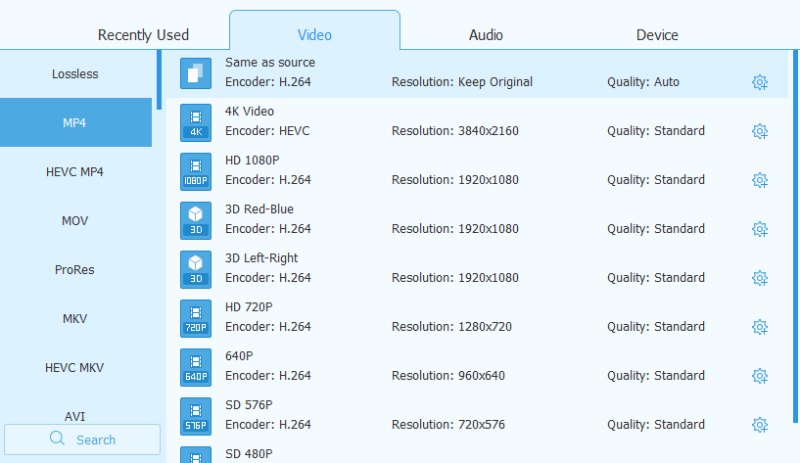Image resolution: width=800 pixels, height=463 pixels.
Task: Open settings gear for HD 1080P preset
Action: pos(760,180)
